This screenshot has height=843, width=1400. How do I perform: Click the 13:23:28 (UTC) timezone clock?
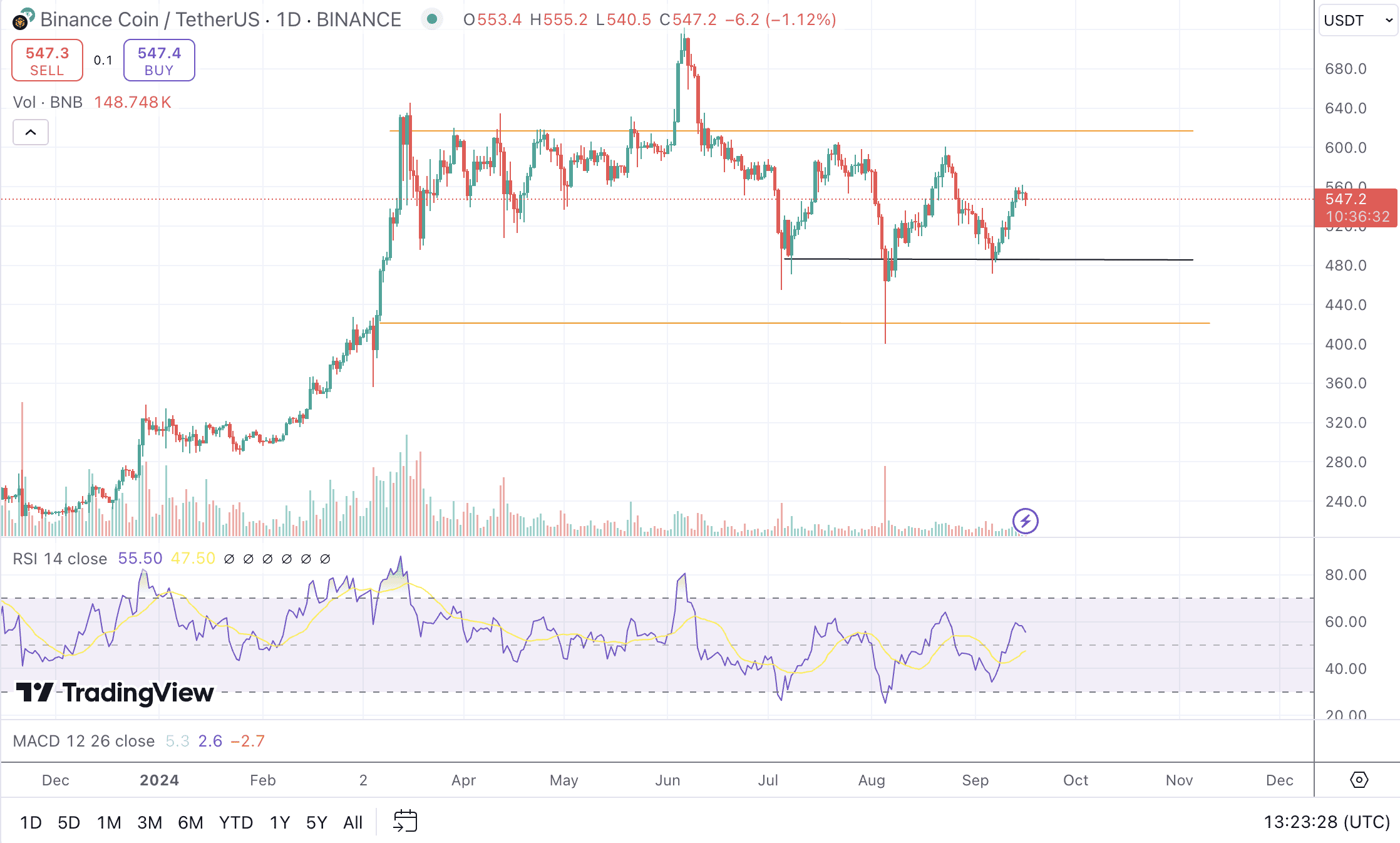[x=1327, y=821]
